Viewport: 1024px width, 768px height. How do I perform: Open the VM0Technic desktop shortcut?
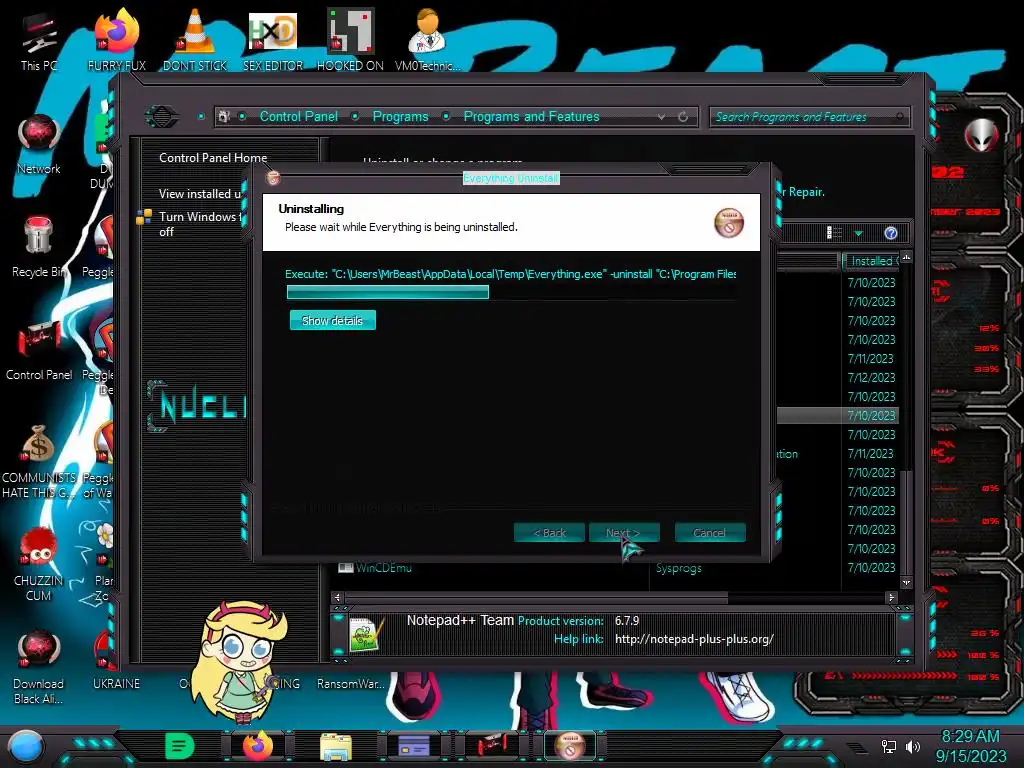click(427, 40)
